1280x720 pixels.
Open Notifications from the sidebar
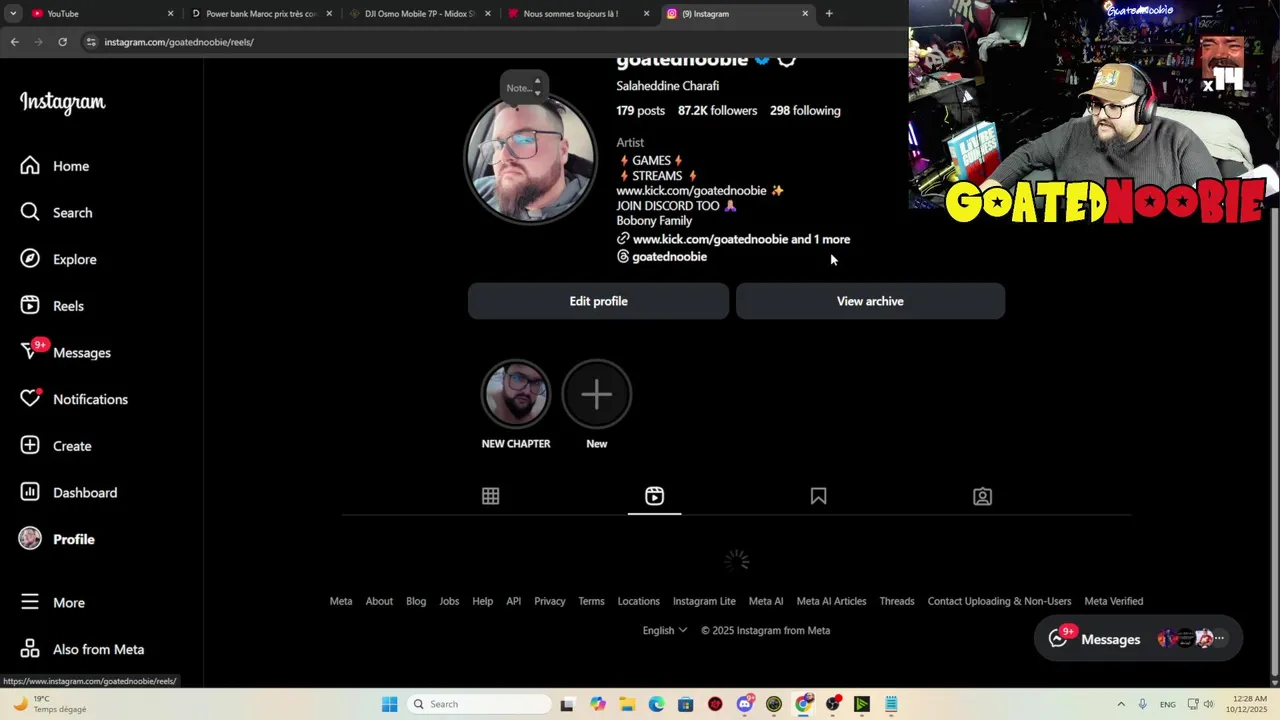pyautogui.click(x=73, y=399)
